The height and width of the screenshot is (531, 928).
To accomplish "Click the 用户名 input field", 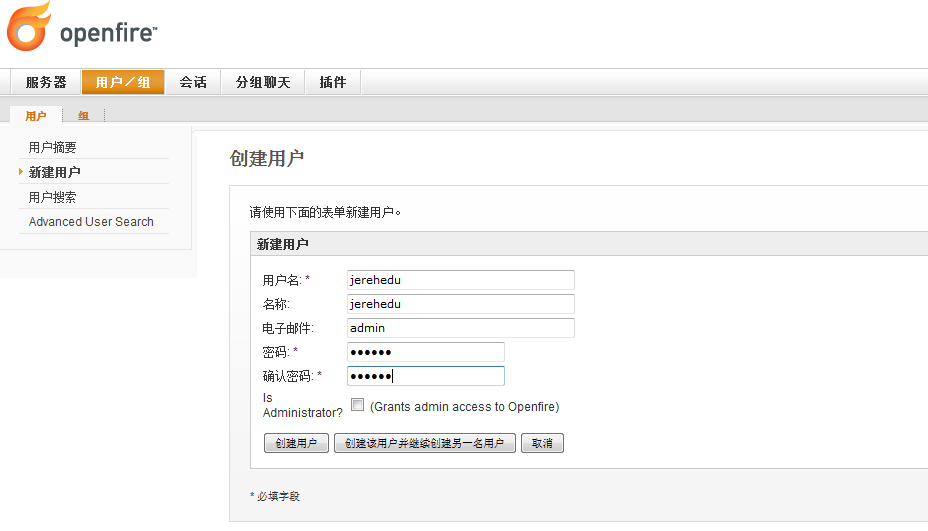I will click(460, 280).
